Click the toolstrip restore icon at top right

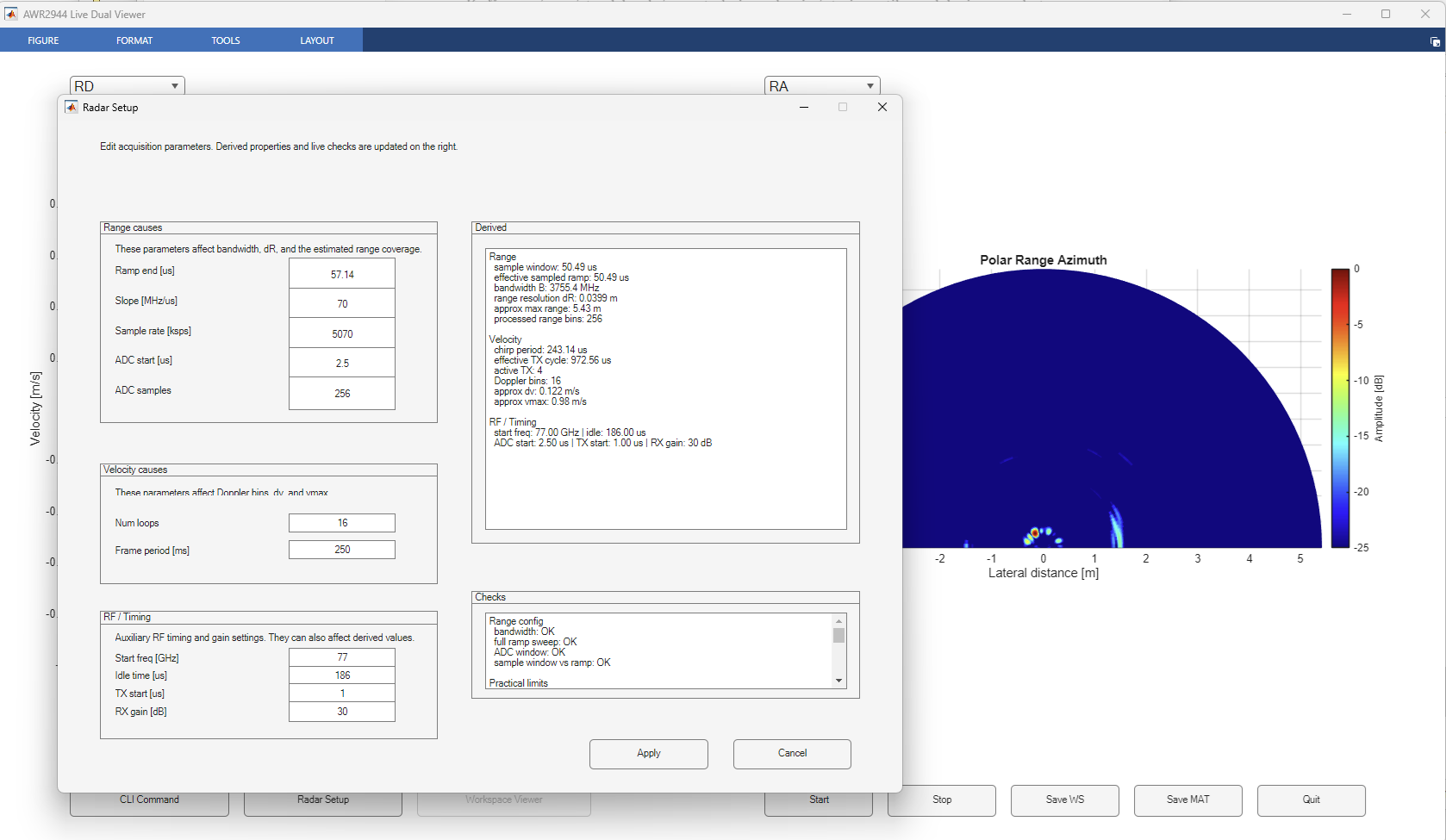1435,41
